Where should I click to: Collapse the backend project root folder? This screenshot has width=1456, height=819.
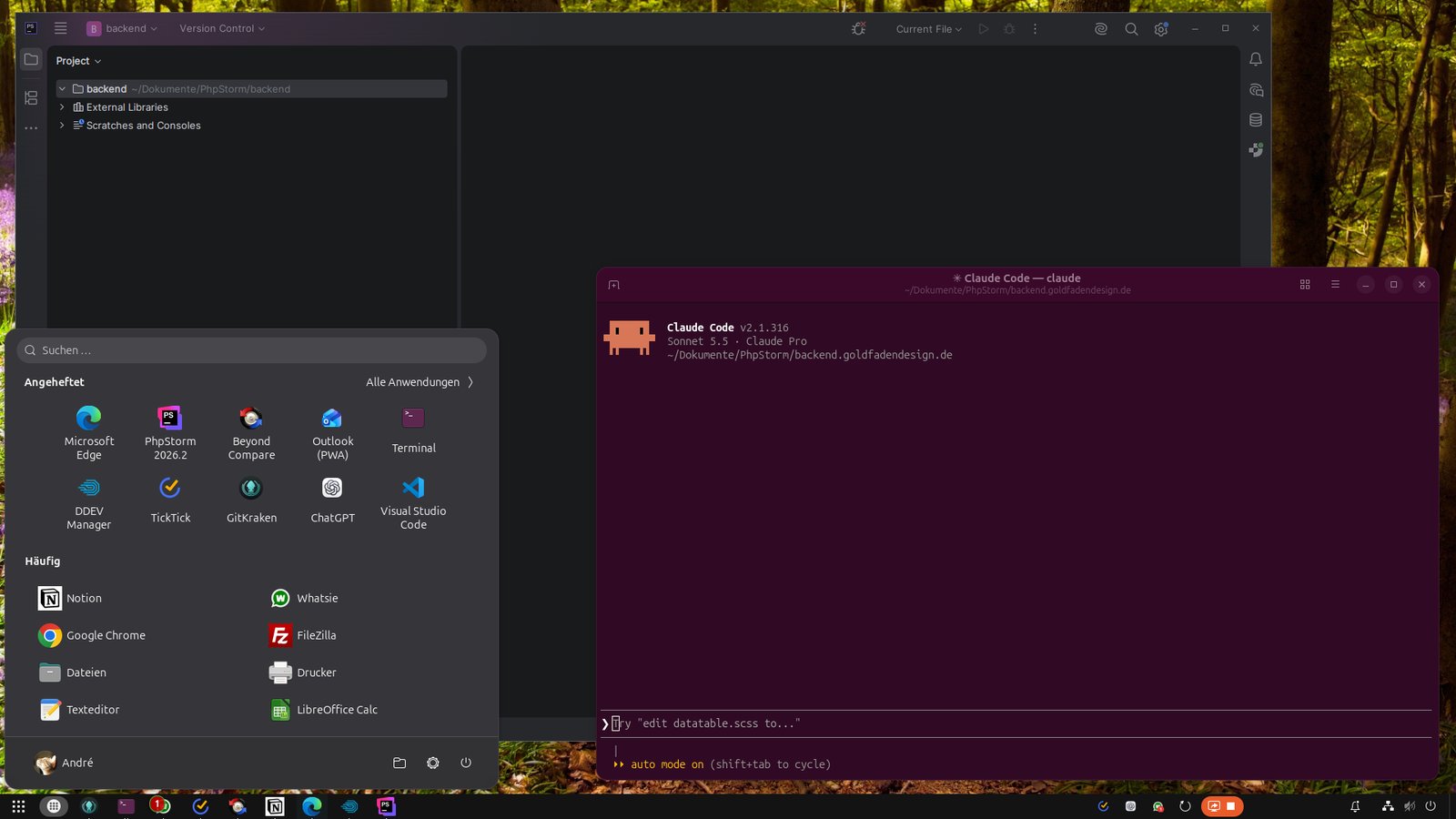click(x=62, y=89)
